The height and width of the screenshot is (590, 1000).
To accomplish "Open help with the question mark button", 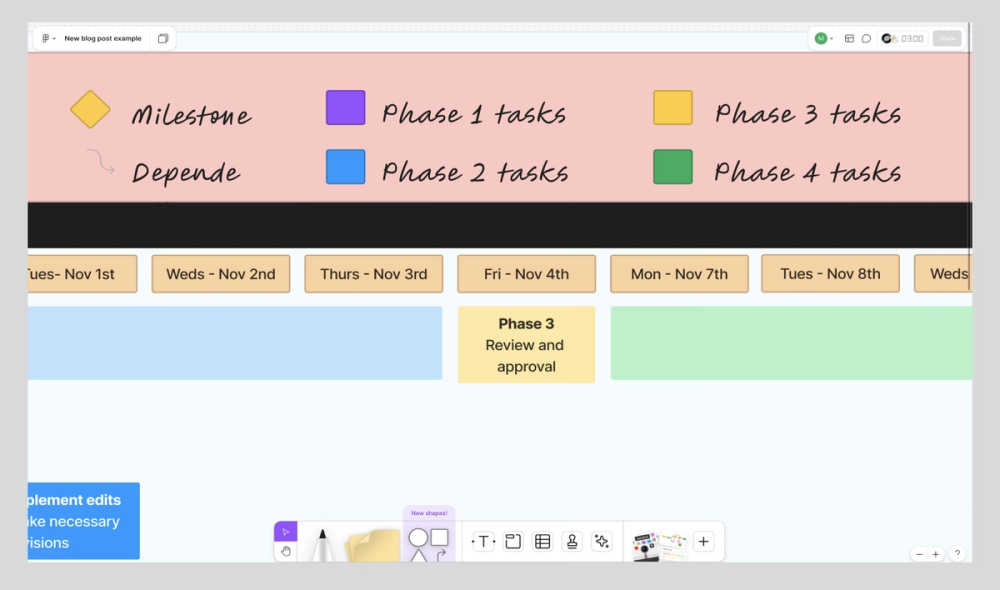I will point(957,553).
